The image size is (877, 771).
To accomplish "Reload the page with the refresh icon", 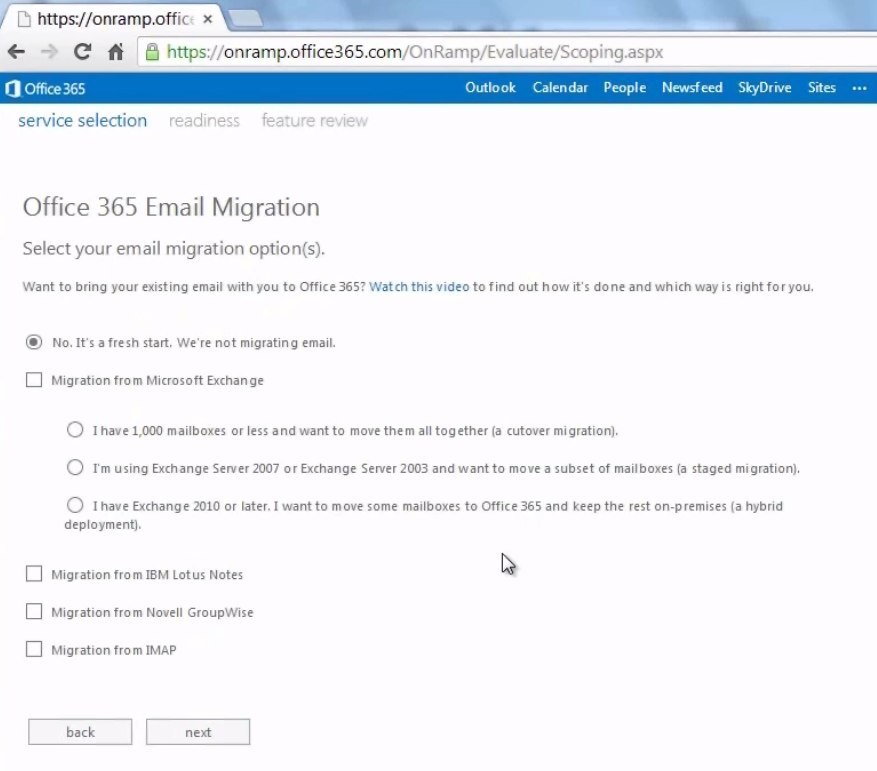I will point(83,51).
